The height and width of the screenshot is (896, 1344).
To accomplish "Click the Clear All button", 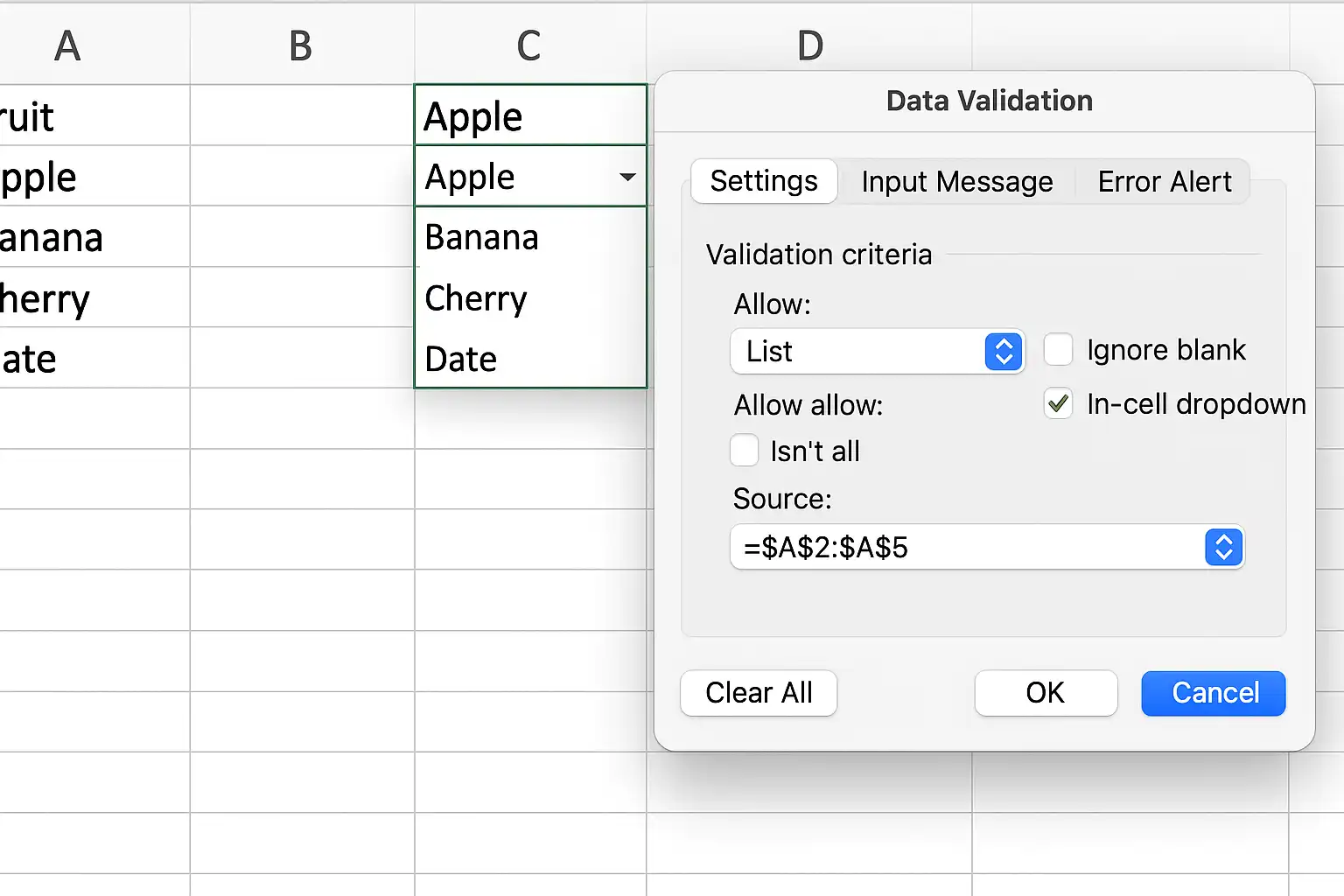I will [759, 693].
